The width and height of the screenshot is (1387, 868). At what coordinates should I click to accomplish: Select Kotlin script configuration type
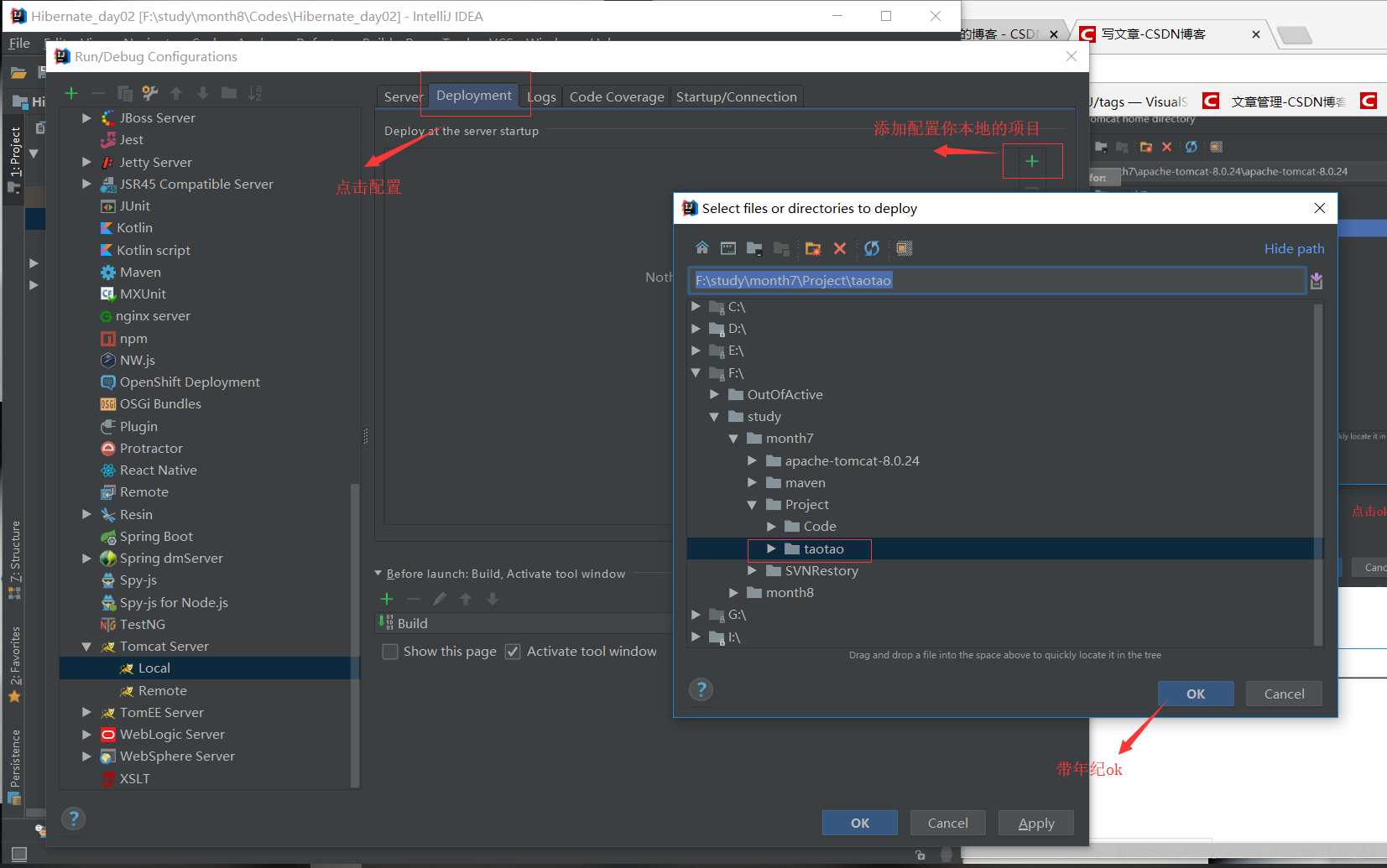(154, 251)
